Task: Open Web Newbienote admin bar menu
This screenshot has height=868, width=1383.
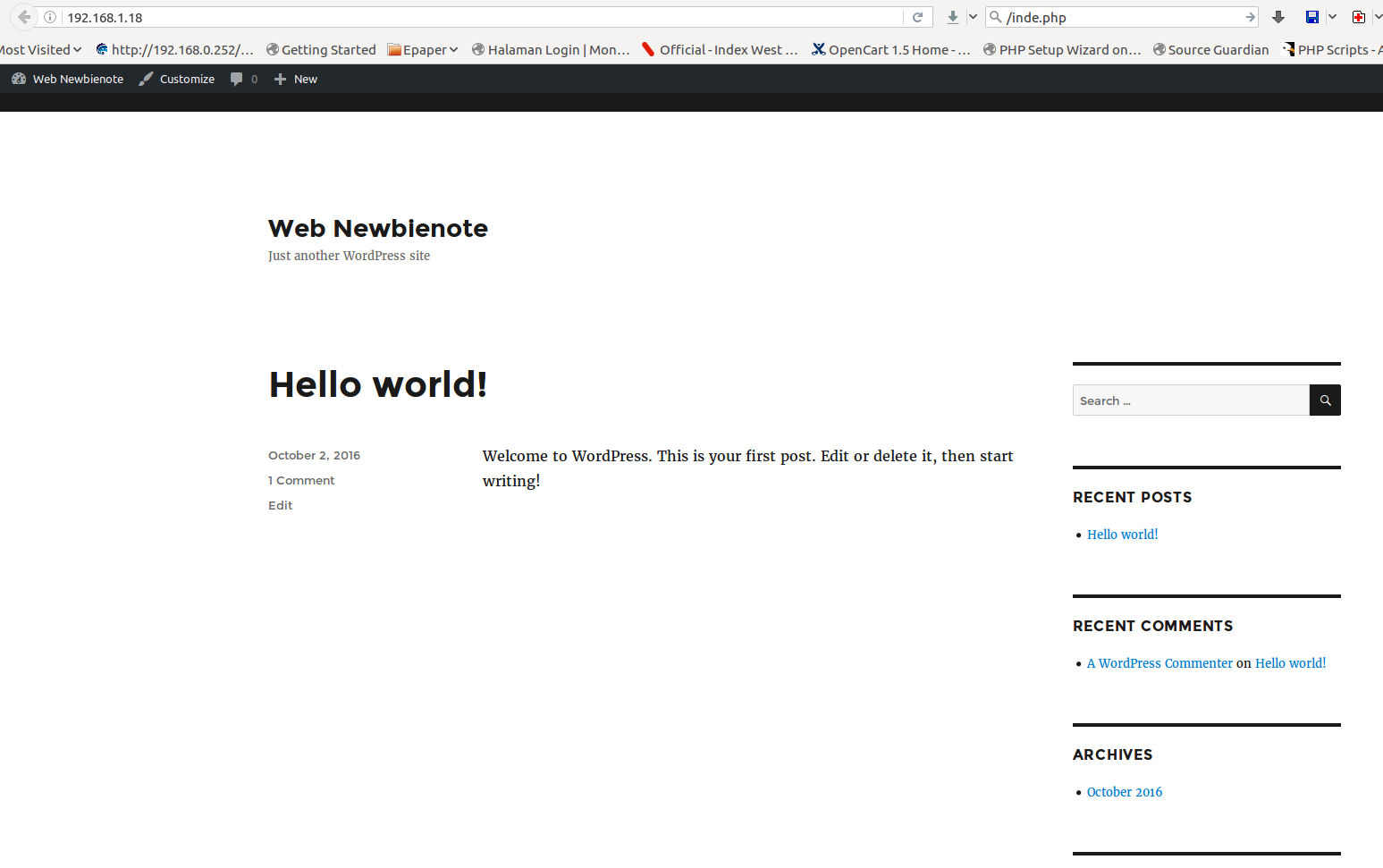Action: (68, 79)
